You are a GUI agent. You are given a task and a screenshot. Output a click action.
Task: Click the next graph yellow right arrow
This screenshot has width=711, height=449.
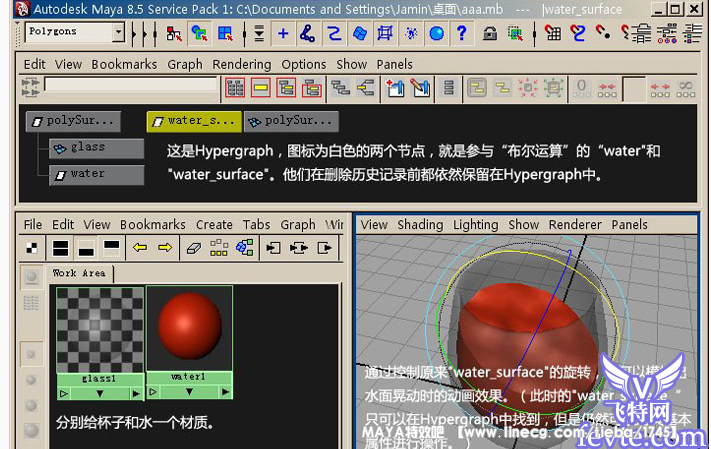tap(165, 248)
